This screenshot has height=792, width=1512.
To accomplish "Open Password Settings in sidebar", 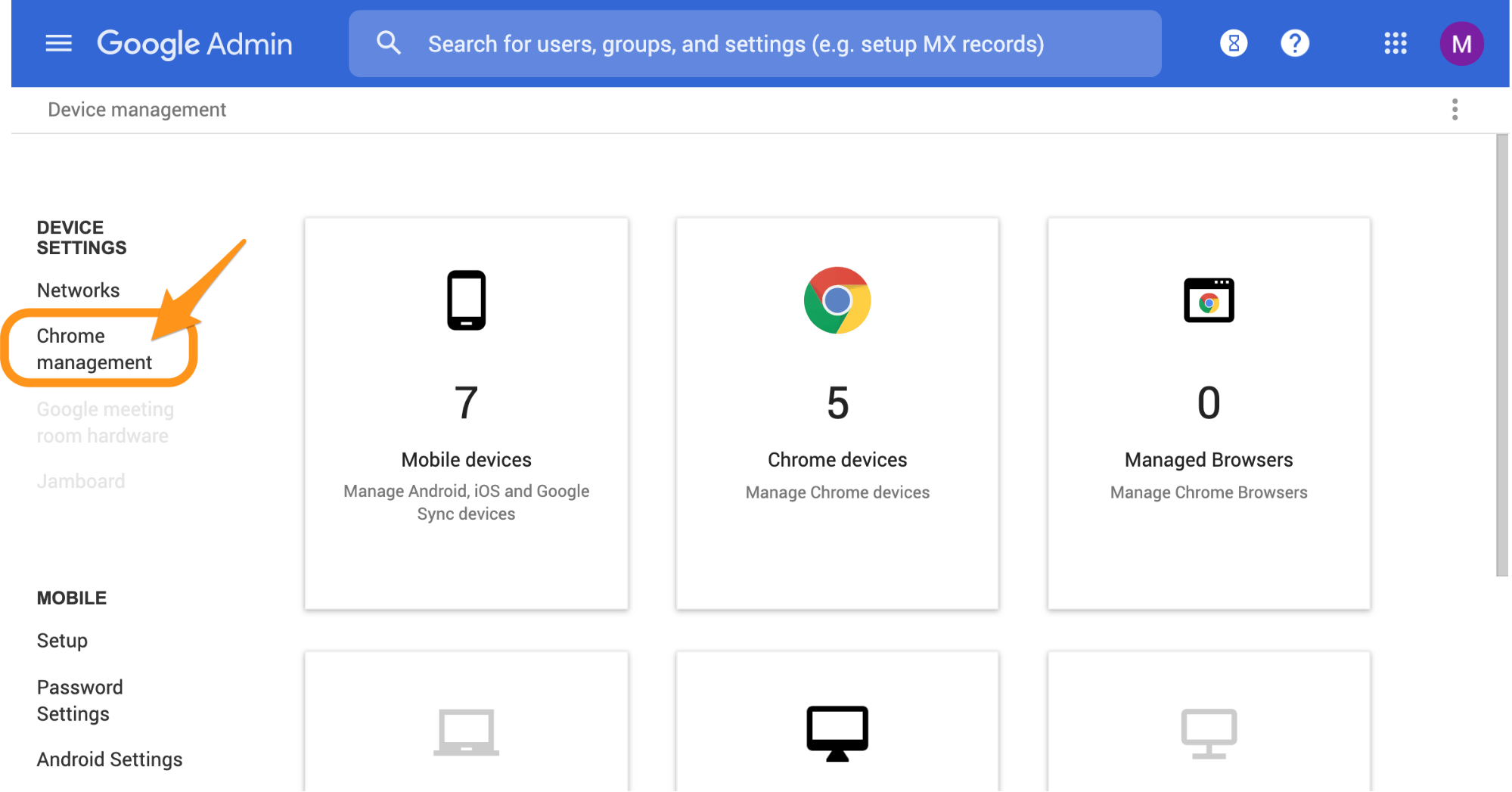I will [80, 700].
